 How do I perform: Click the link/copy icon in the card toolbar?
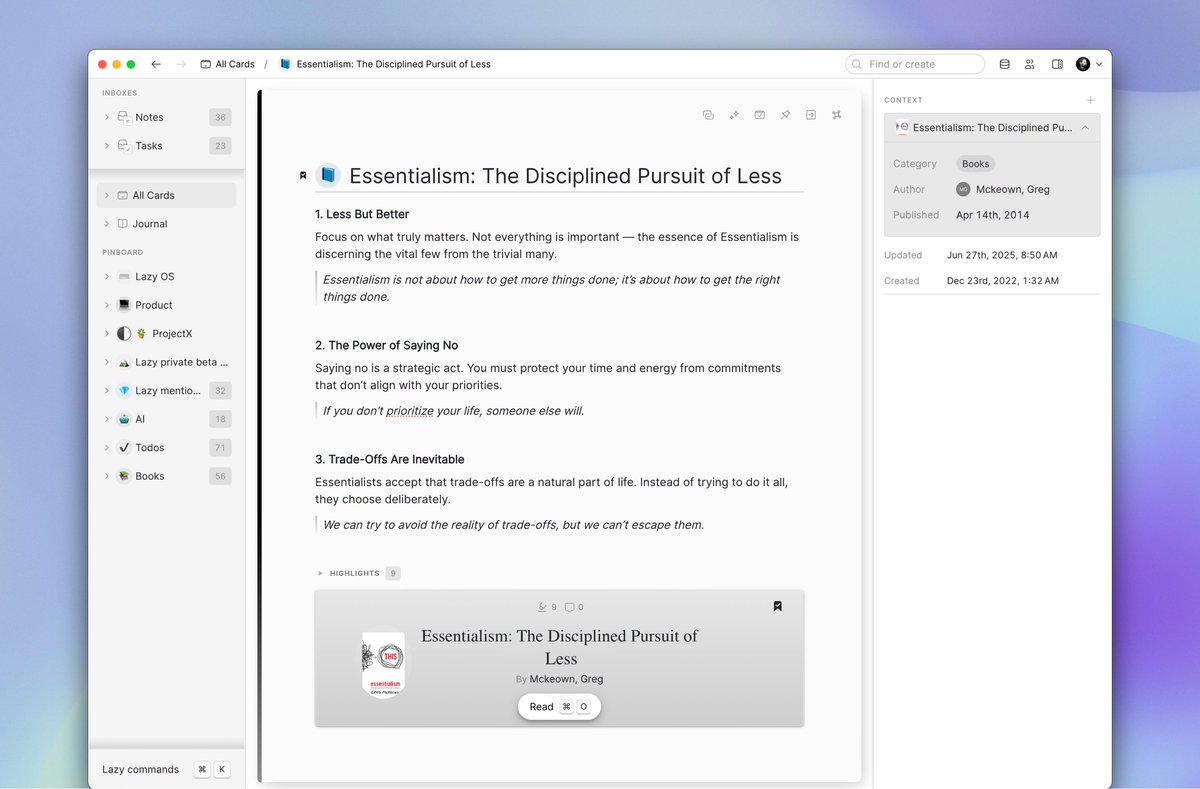point(708,115)
